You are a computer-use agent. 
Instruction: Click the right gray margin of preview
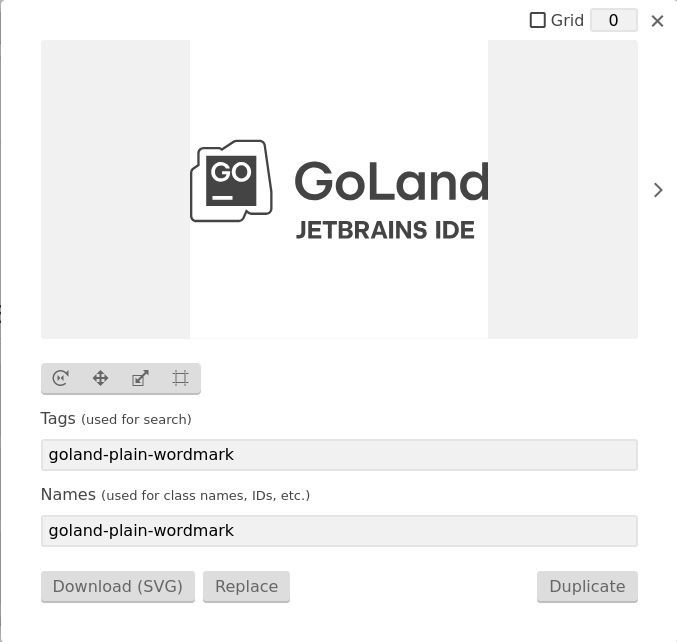tap(563, 189)
